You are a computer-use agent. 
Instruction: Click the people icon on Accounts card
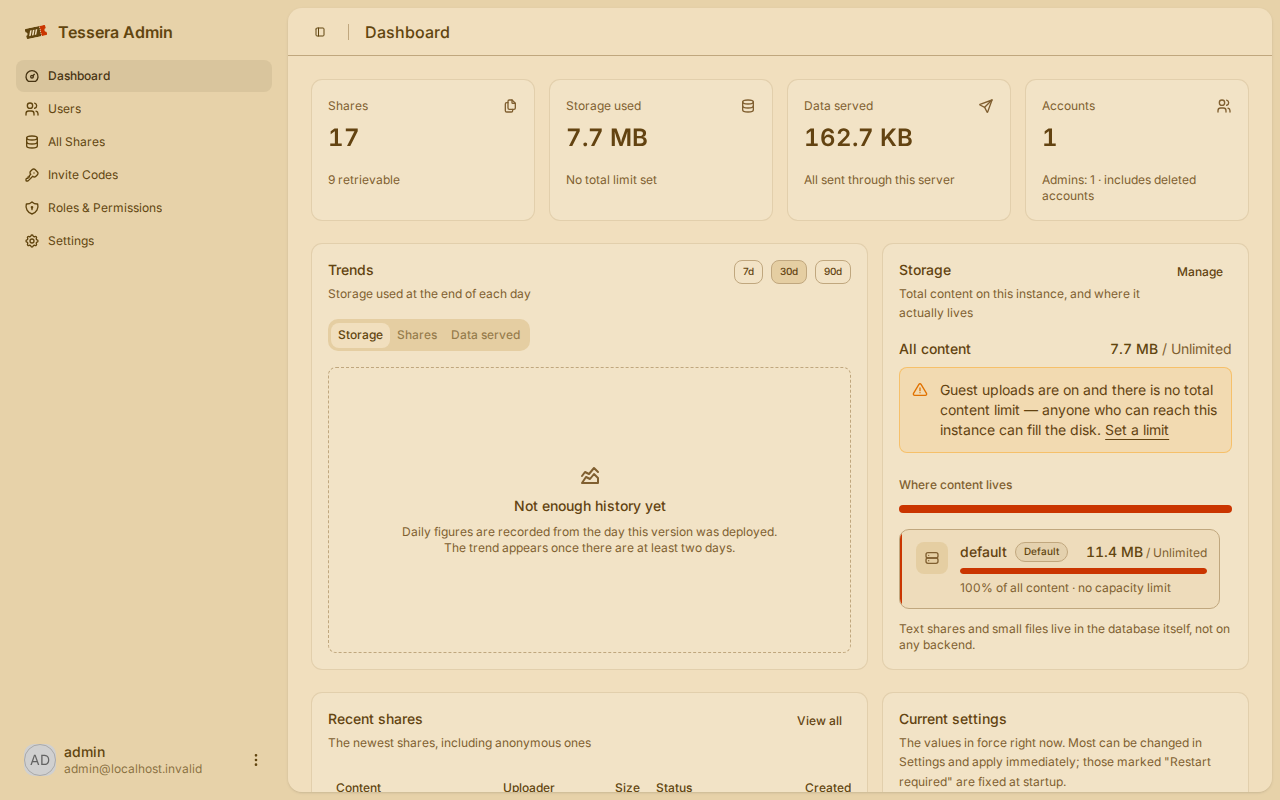coord(1224,106)
